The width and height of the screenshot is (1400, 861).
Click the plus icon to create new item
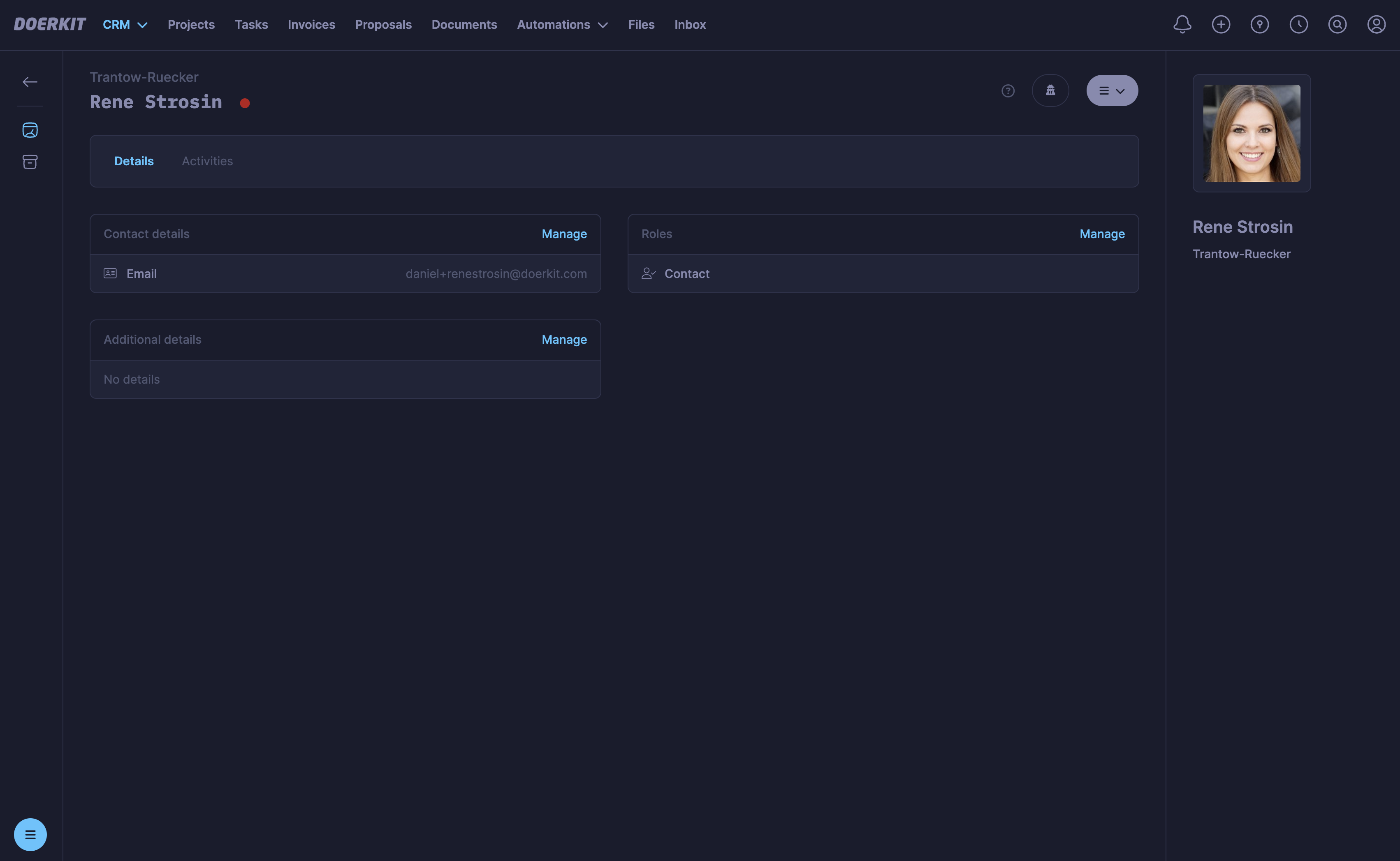tap(1221, 25)
